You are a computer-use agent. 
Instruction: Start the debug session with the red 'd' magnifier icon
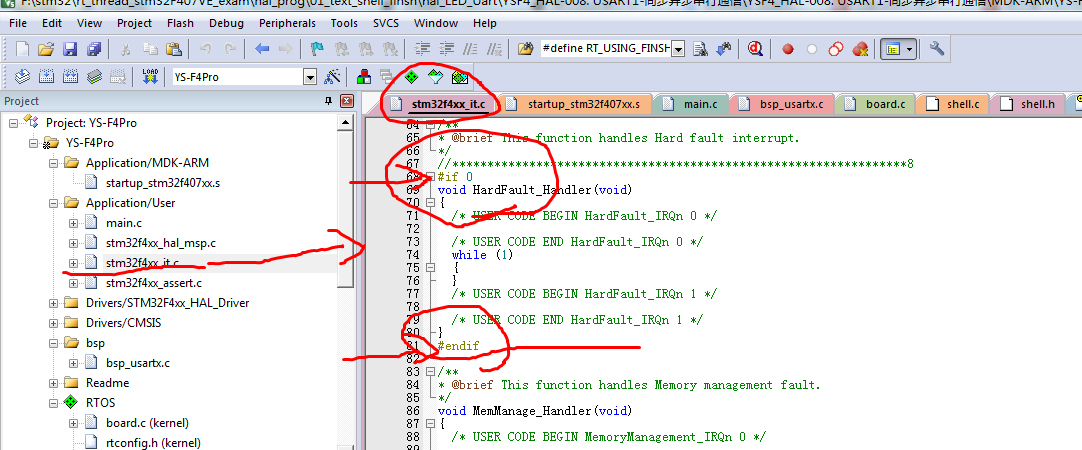click(755, 49)
